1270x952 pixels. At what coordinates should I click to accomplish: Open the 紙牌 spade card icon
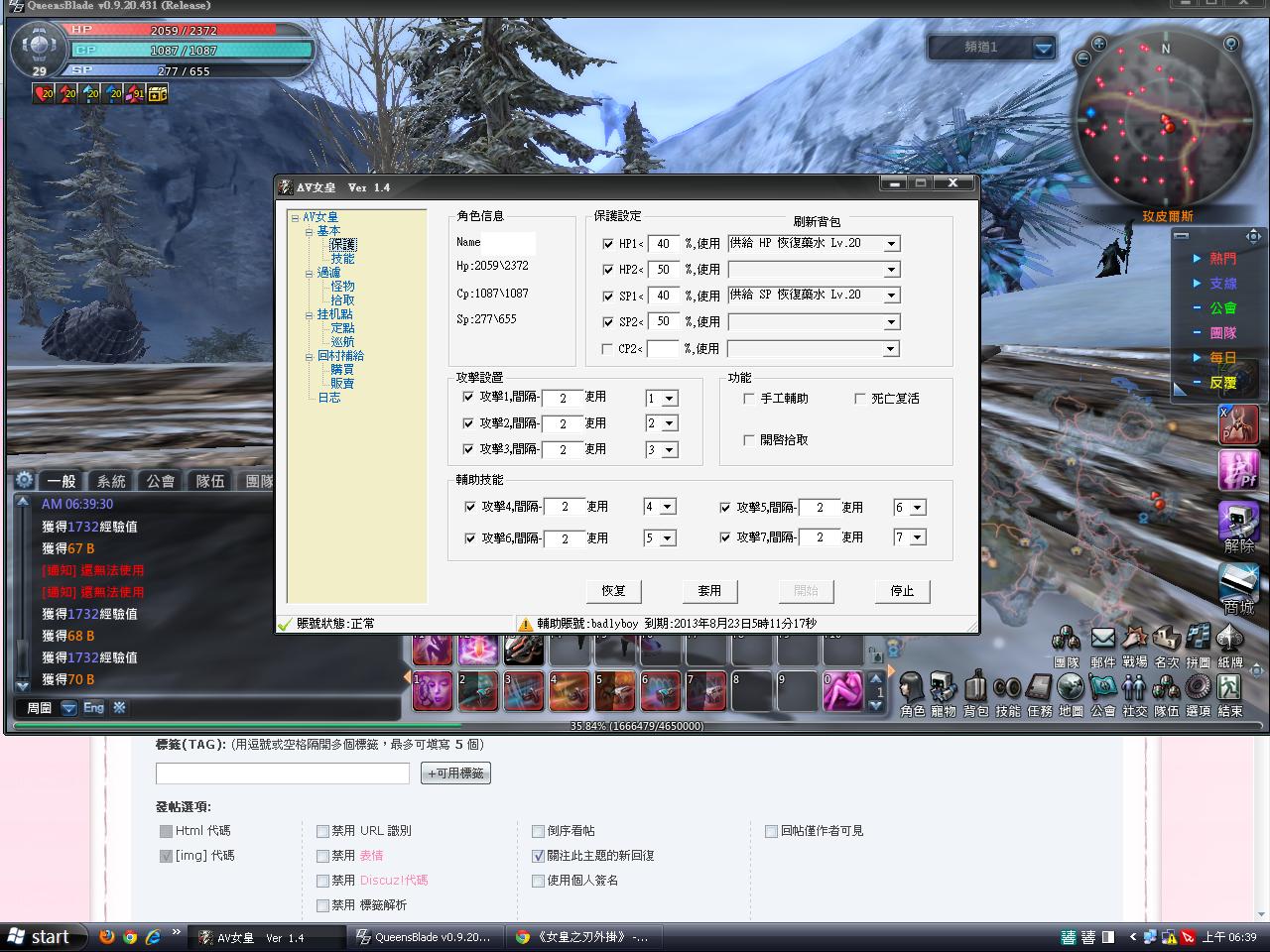pos(1229,638)
